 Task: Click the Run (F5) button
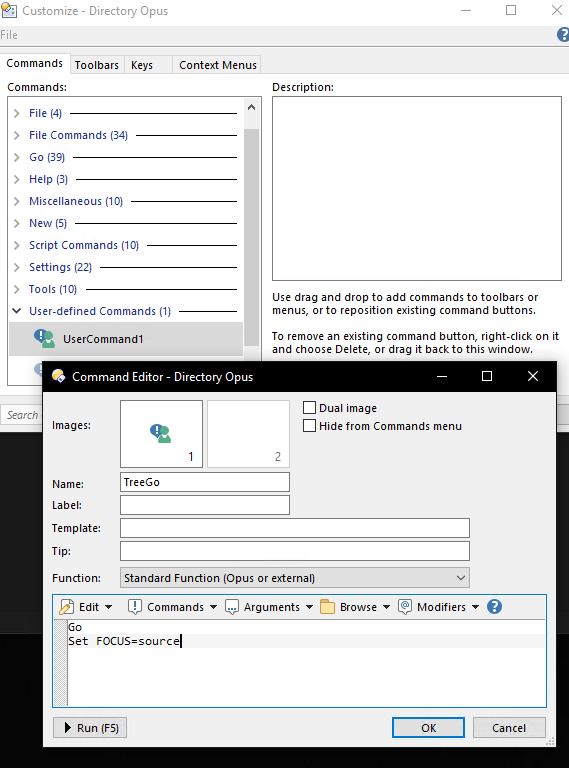coord(90,728)
